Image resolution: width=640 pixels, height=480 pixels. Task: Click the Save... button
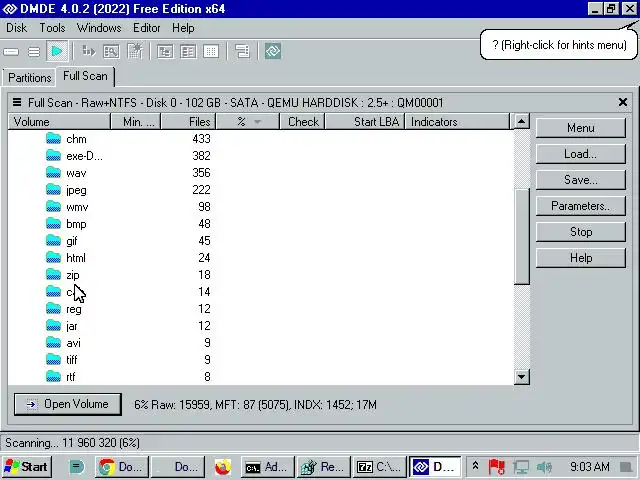point(580,180)
